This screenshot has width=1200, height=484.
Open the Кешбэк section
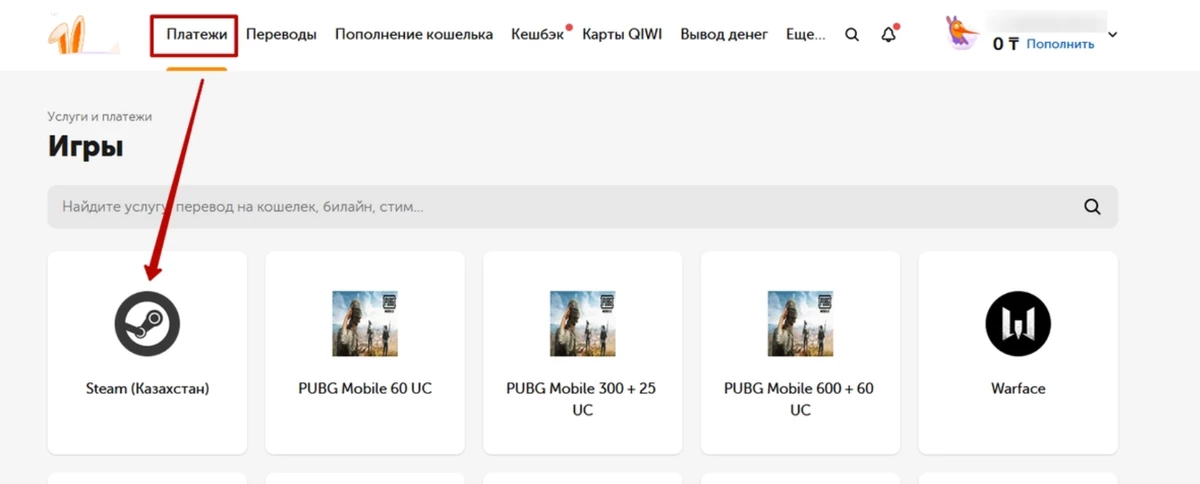(x=538, y=34)
